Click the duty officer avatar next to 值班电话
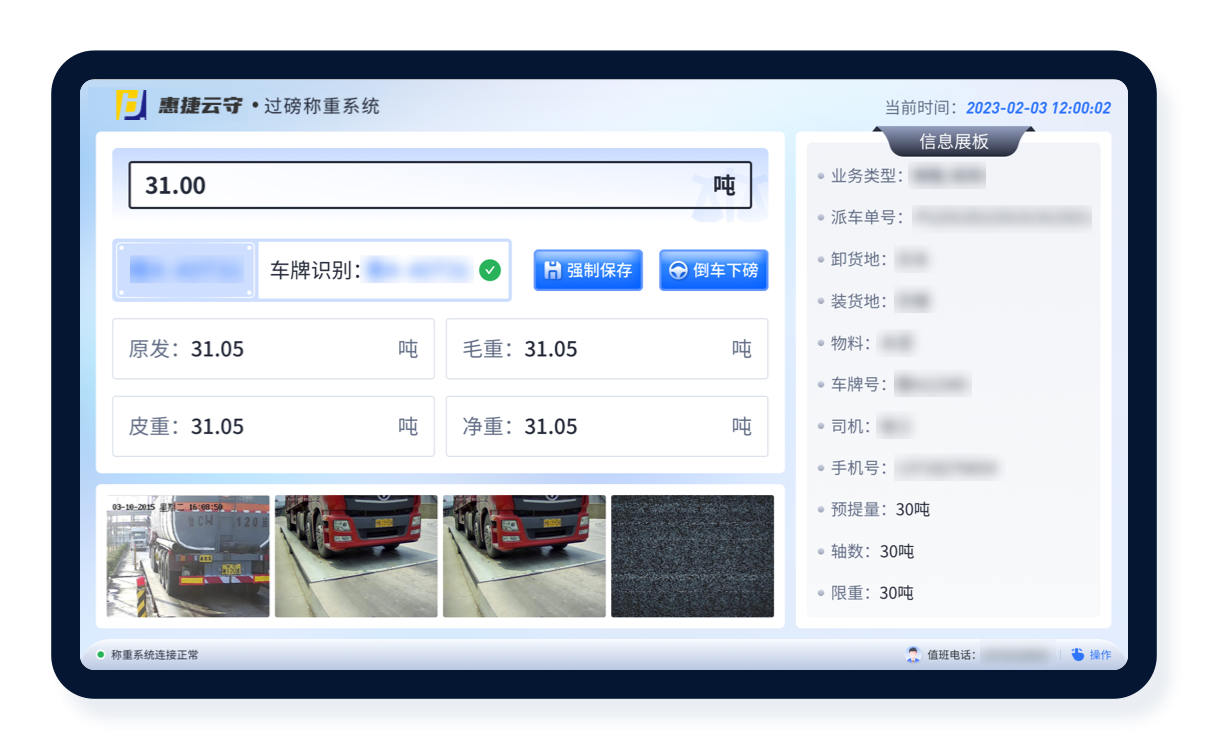This screenshot has height=750, width=1208. pos(913,655)
